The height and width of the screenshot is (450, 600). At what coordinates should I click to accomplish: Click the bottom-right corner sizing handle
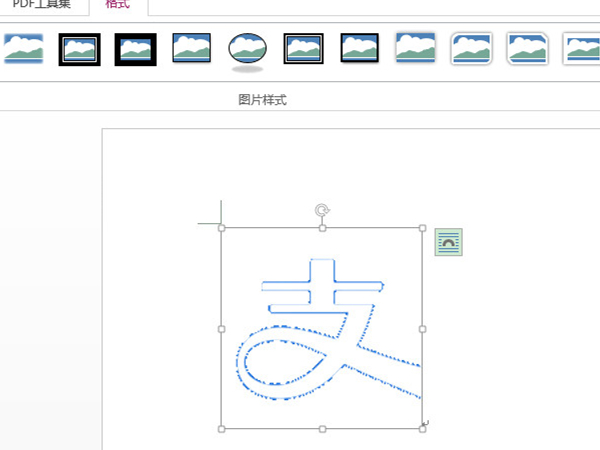click(422, 429)
